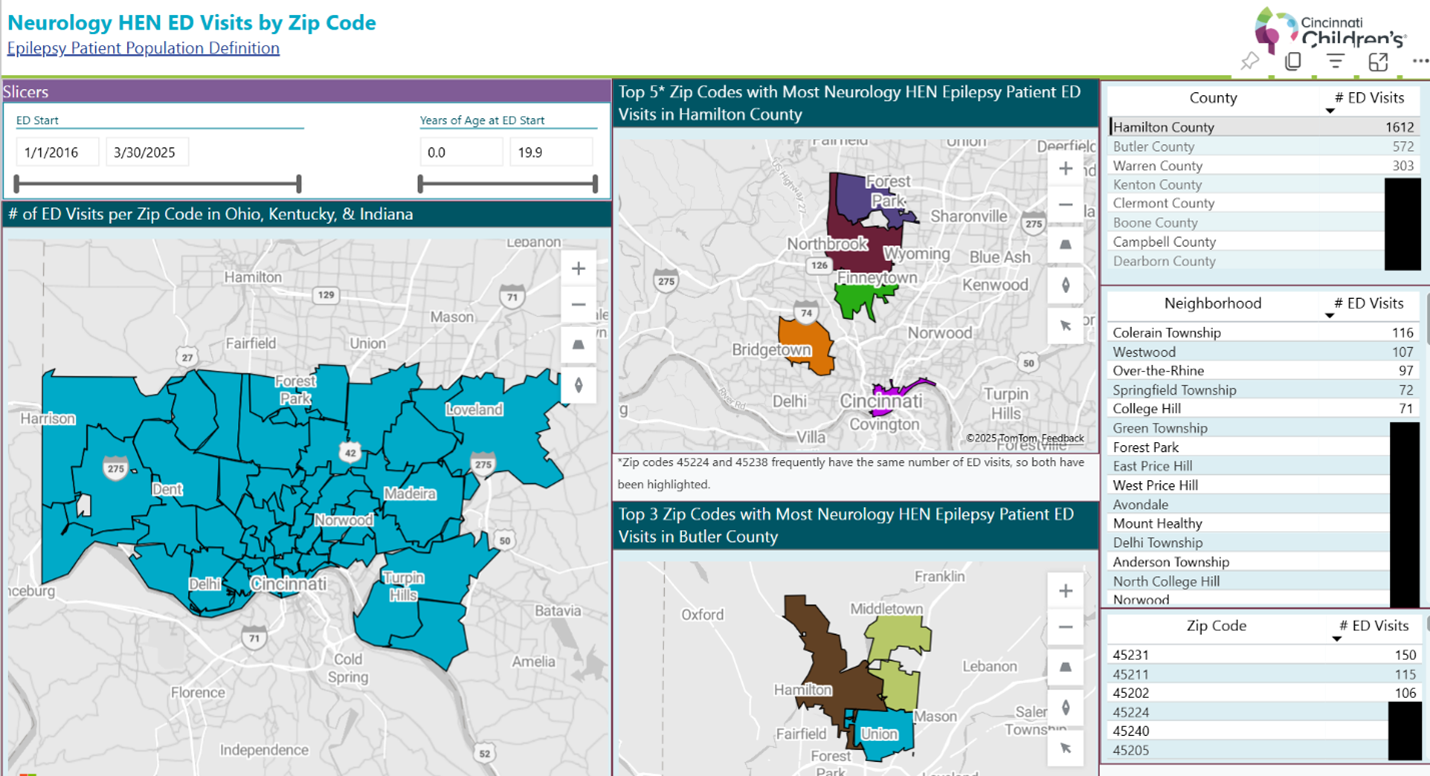
Task: Click the sort arrow under County # ED Visits
Action: pos(1330,111)
